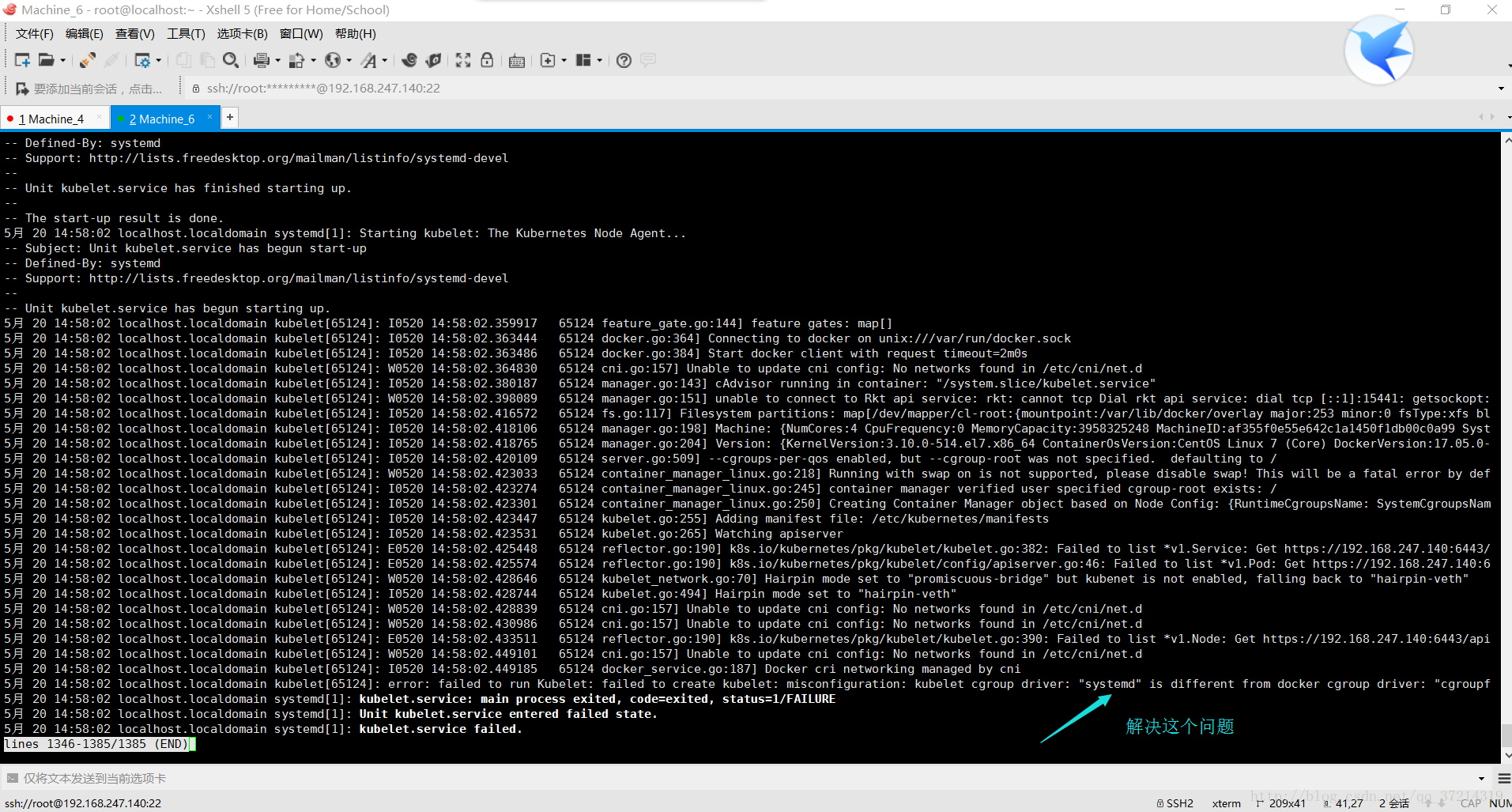Expand the Properties dropdown arrow
This screenshot has height=812, width=1512.
click(x=158, y=61)
